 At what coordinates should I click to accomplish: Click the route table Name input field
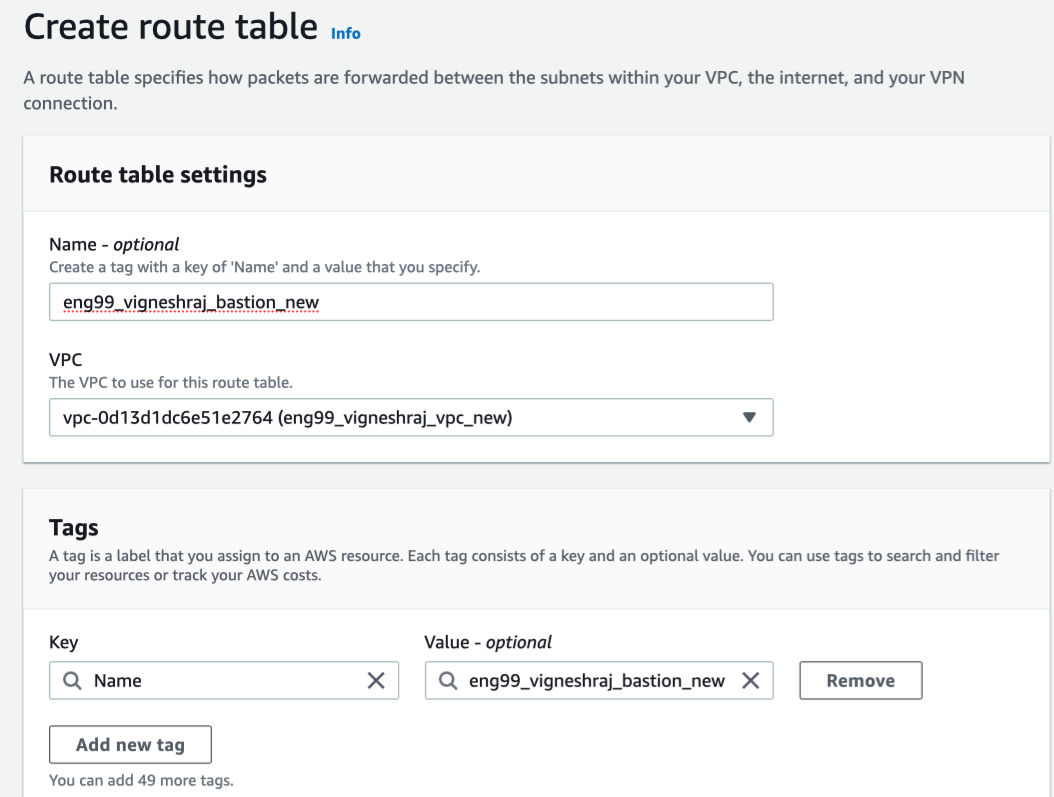[x=410, y=301]
